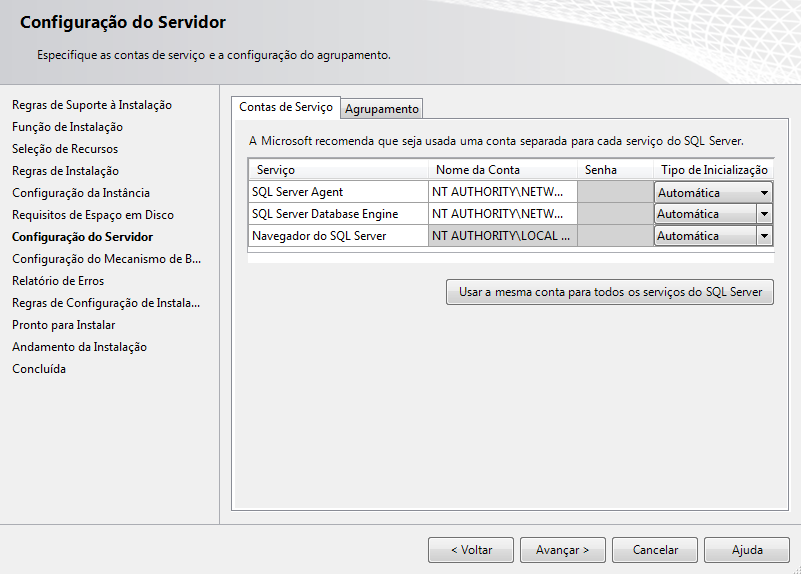Click 'Regras de Configuração de Instala...' step
Viewport: 801px width, 574px height.
click(x=106, y=303)
